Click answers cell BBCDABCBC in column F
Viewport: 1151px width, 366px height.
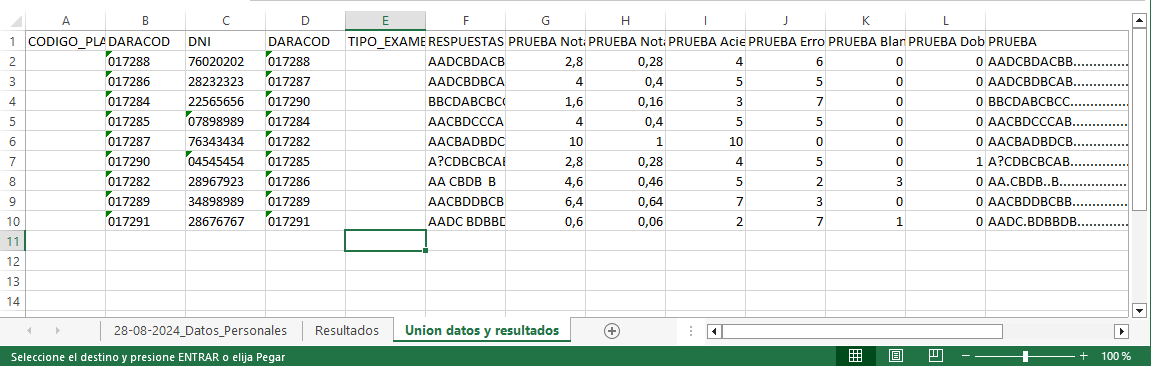point(465,102)
